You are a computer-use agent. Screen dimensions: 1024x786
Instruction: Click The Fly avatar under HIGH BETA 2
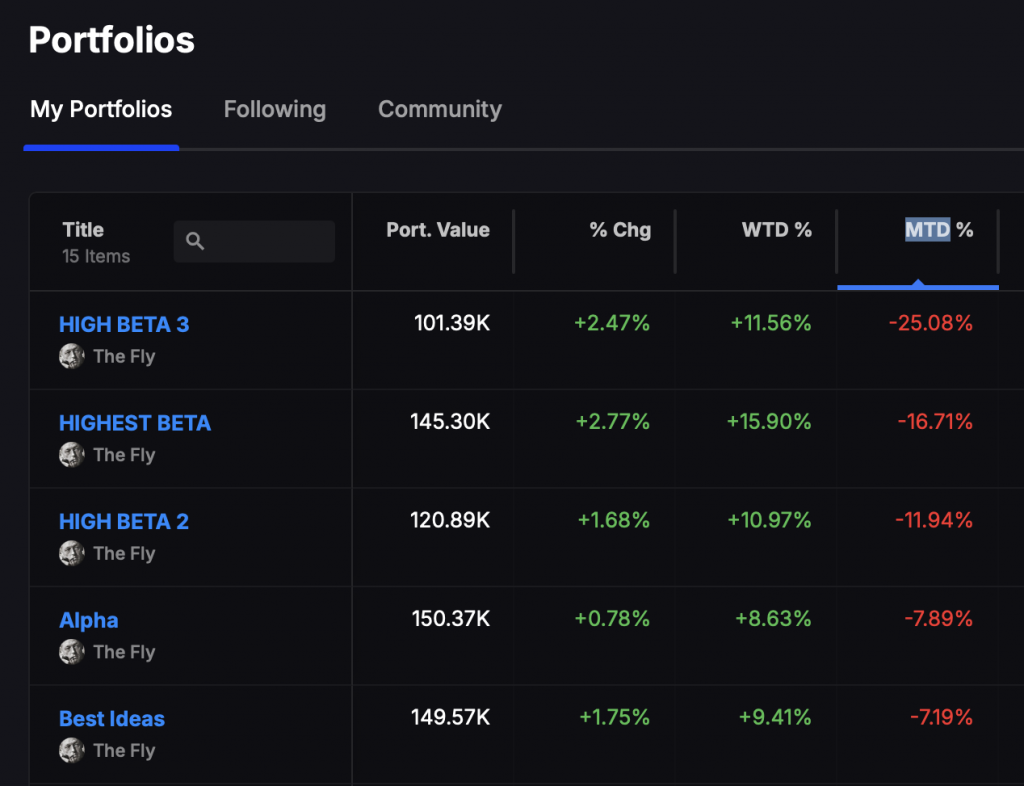[x=71, y=553]
